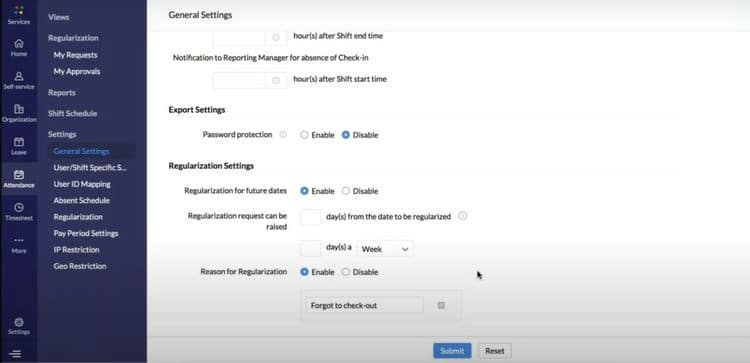This screenshot has height=363, width=750.
Task: Open Reports in the attendance menu
Action: pos(62,93)
